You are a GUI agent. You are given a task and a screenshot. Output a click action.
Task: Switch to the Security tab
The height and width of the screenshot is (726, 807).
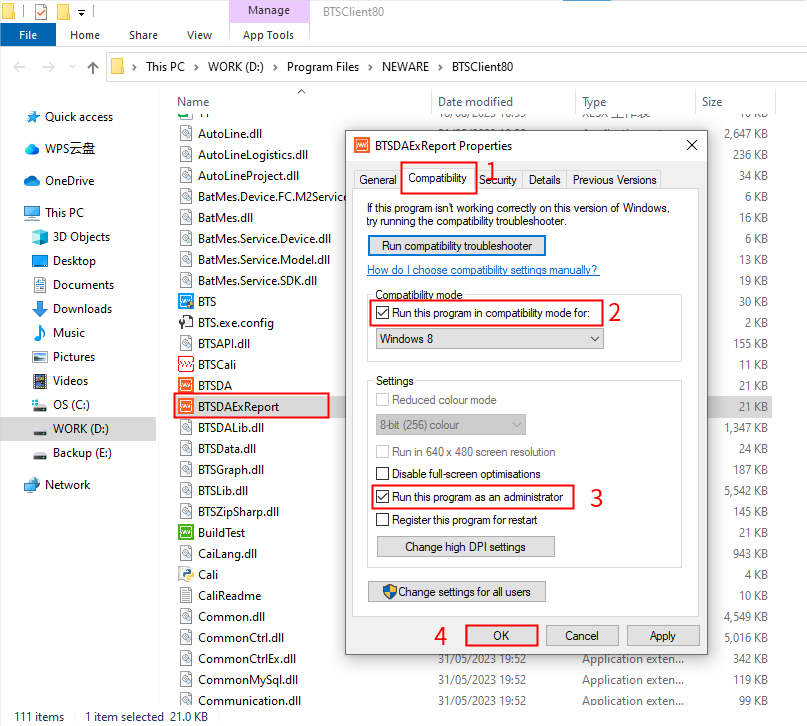(x=498, y=180)
